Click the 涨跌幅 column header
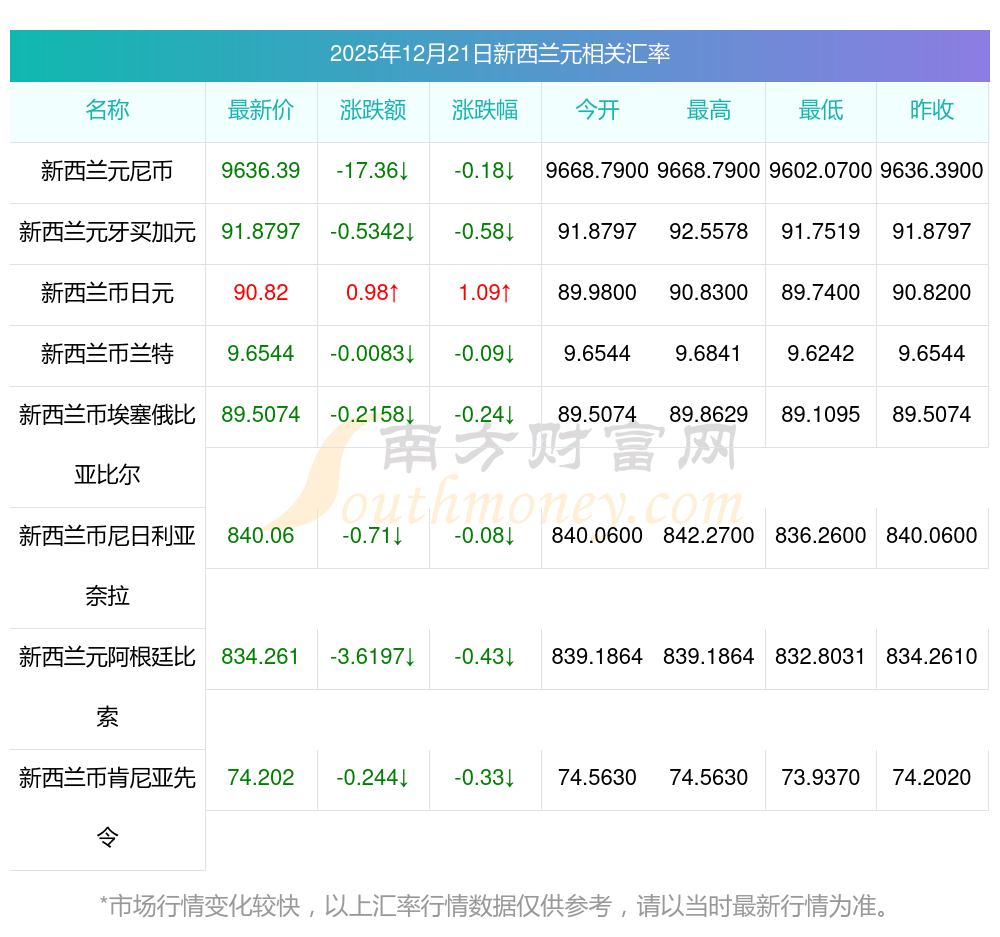1000x937 pixels. [485, 110]
